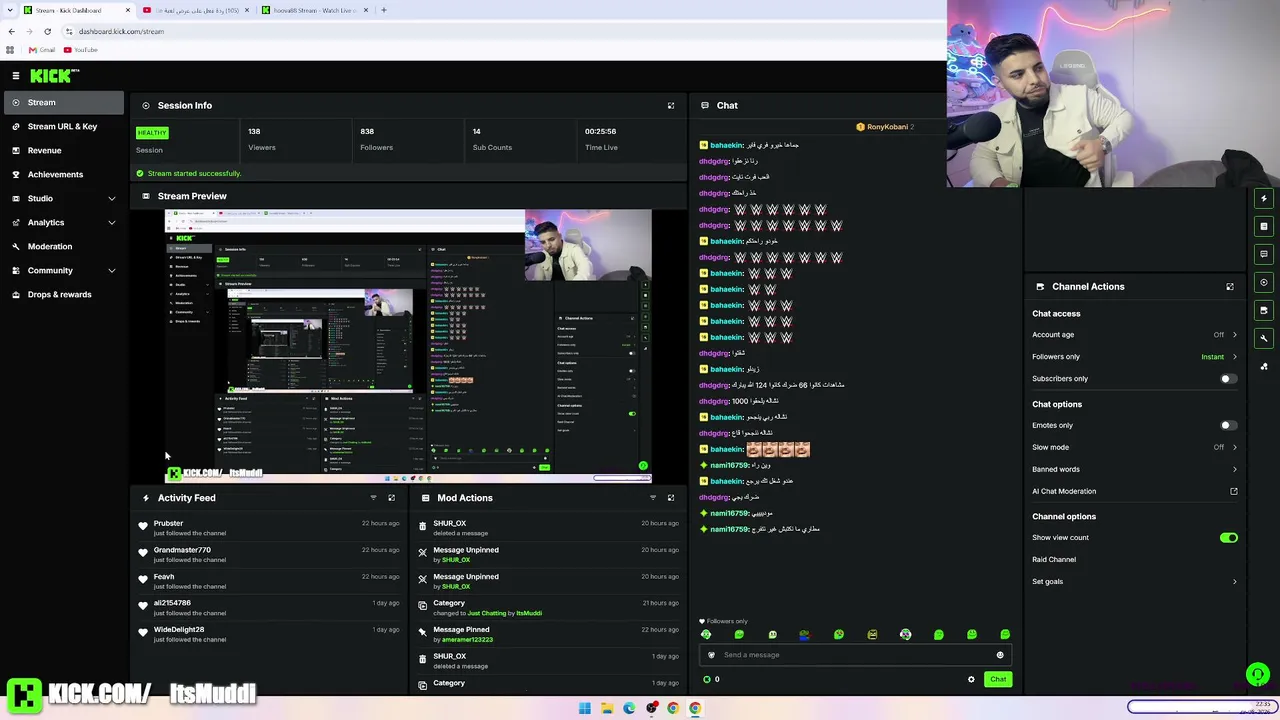Screen dimensions: 1280x720
Task: Toggle Subscribers only chat switch
Action: [x=1228, y=379]
